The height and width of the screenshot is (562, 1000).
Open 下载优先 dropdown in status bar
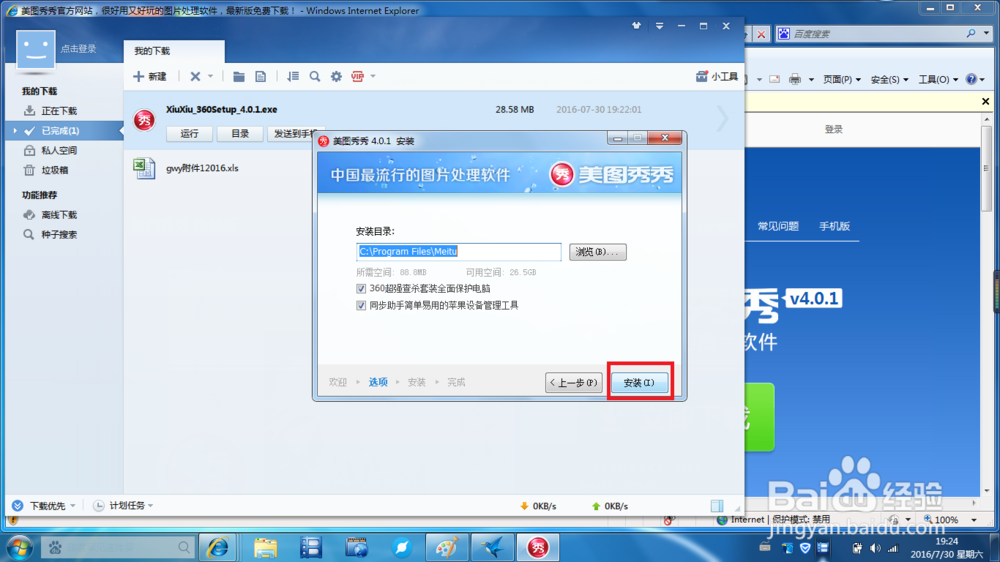point(44,506)
